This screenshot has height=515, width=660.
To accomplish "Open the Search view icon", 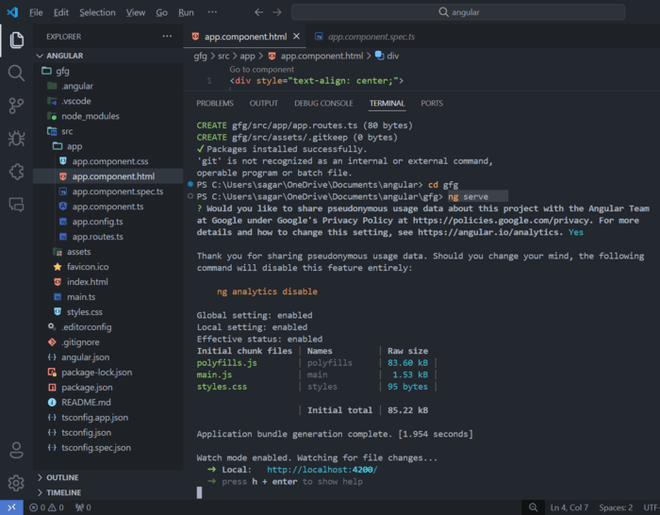I will click(16, 73).
